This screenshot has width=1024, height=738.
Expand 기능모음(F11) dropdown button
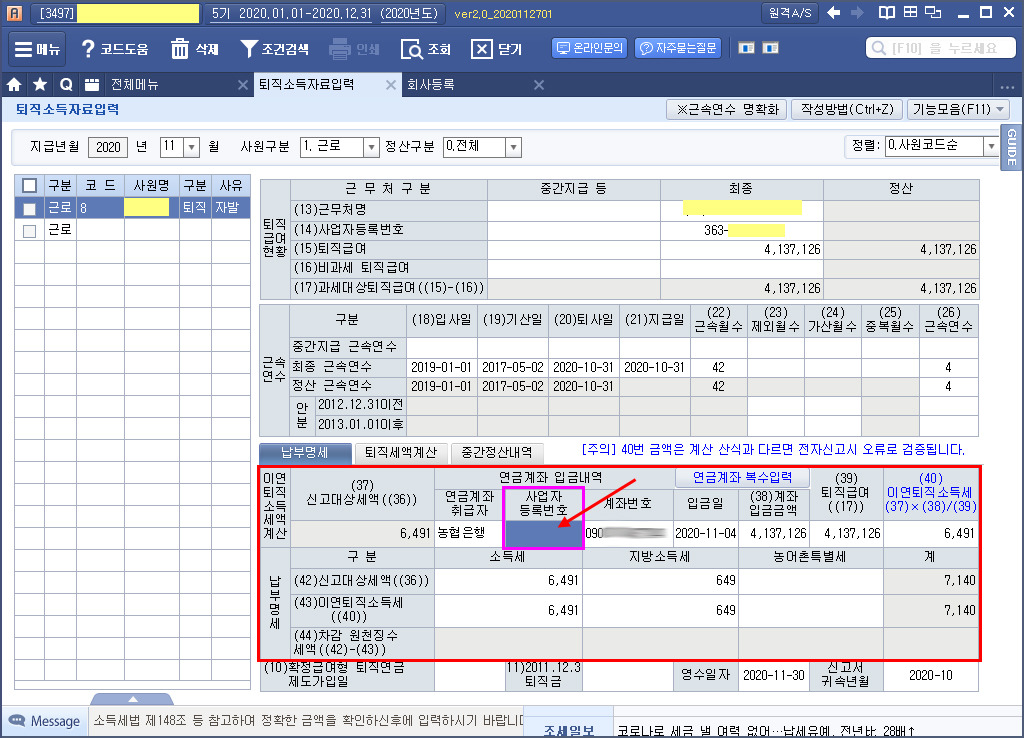point(958,109)
